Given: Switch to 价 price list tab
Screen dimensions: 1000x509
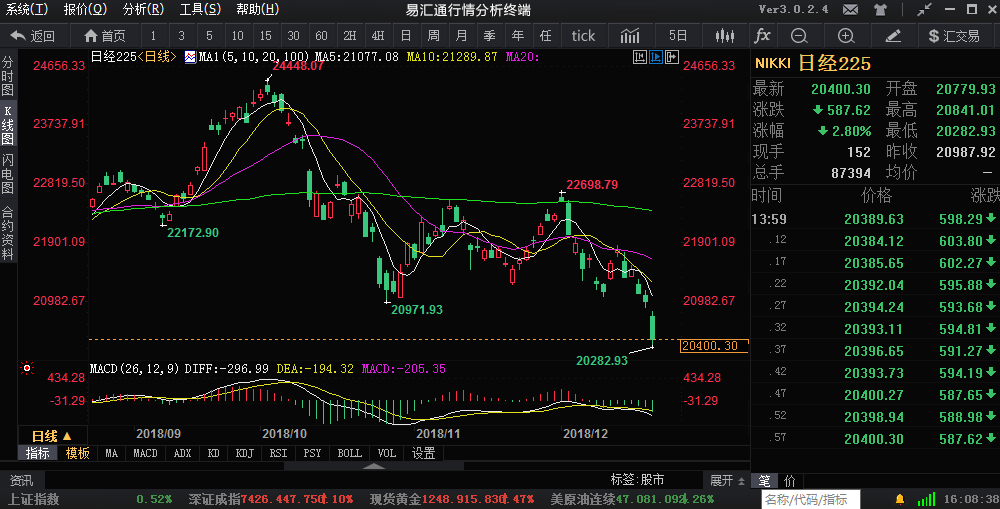Looking at the screenshot, I should click(790, 481).
